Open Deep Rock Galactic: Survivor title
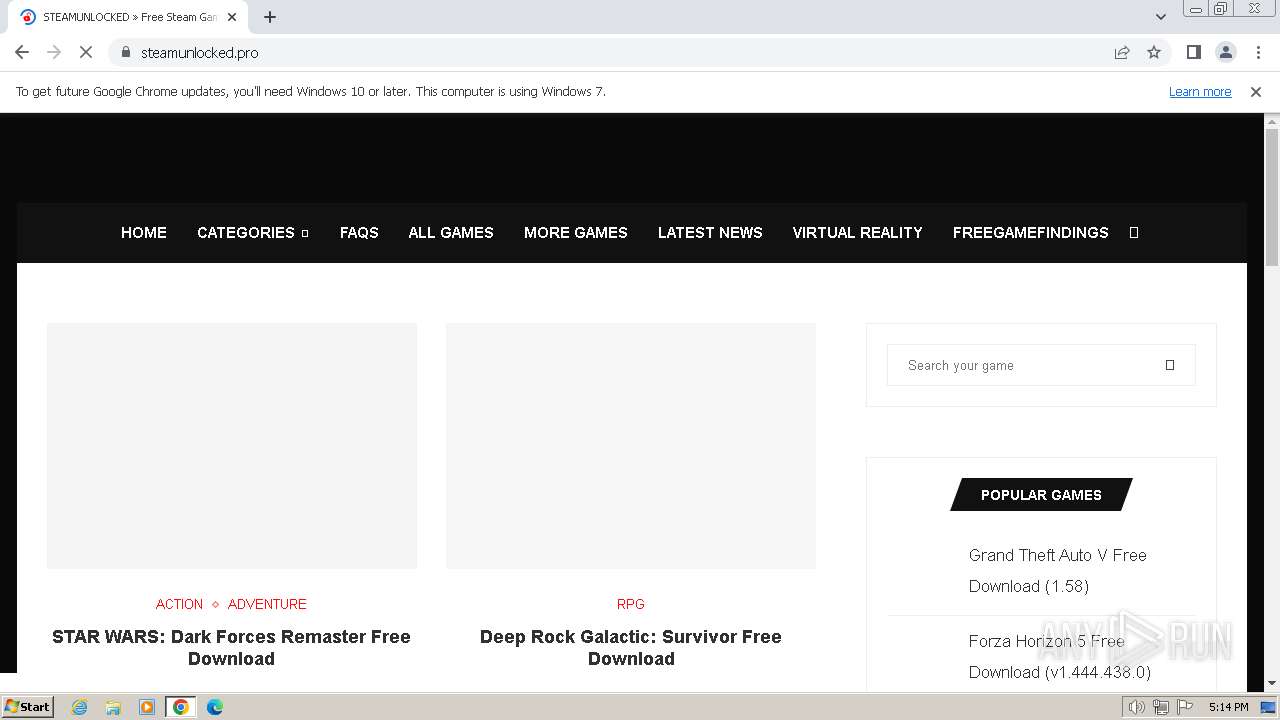Image resolution: width=1280 pixels, height=720 pixels. [x=631, y=647]
